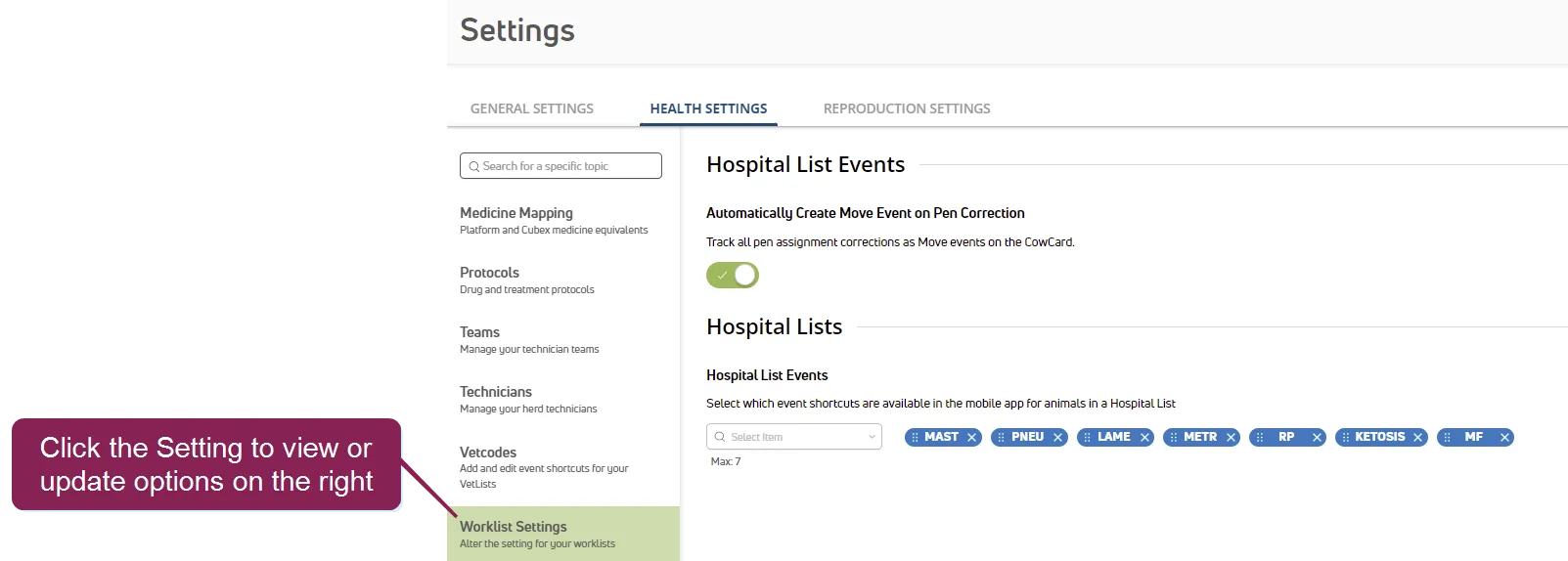Viewport: 1568px width, 561px height.
Task: Remove the METR event chip
Action: [x=1232, y=438]
